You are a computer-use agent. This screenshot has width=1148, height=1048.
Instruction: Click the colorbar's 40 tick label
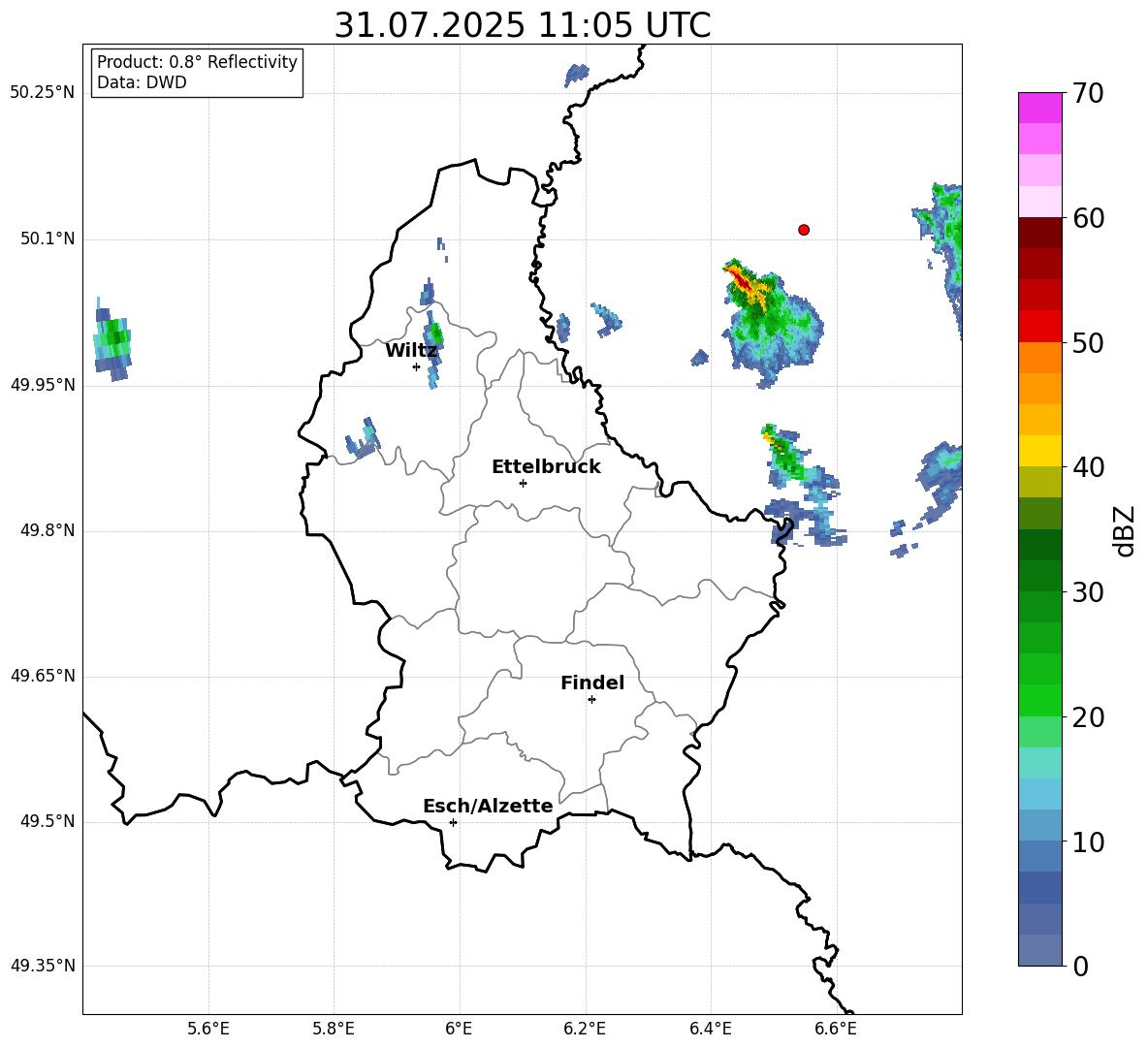[x=1088, y=467]
